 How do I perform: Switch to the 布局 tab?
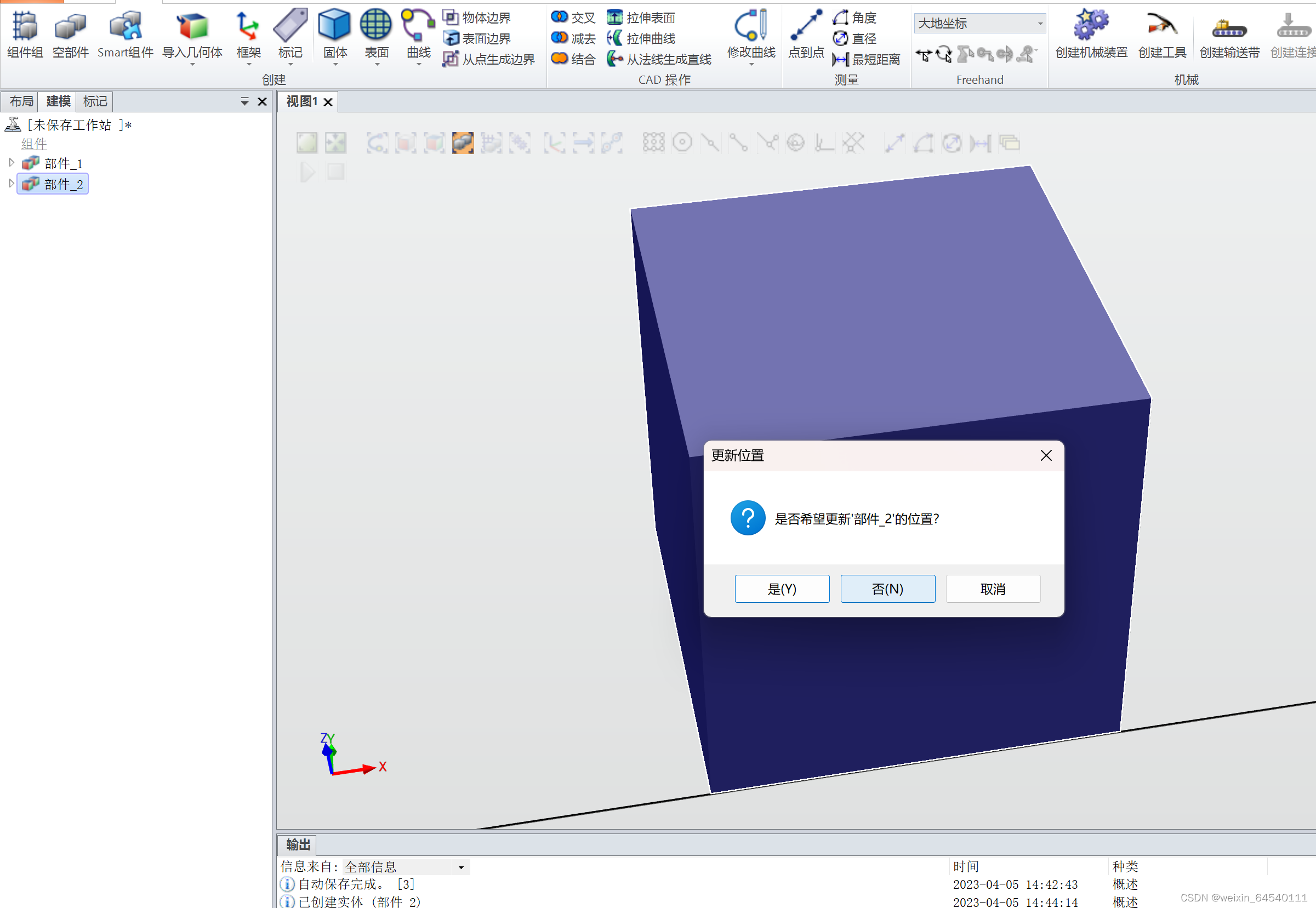(21, 101)
